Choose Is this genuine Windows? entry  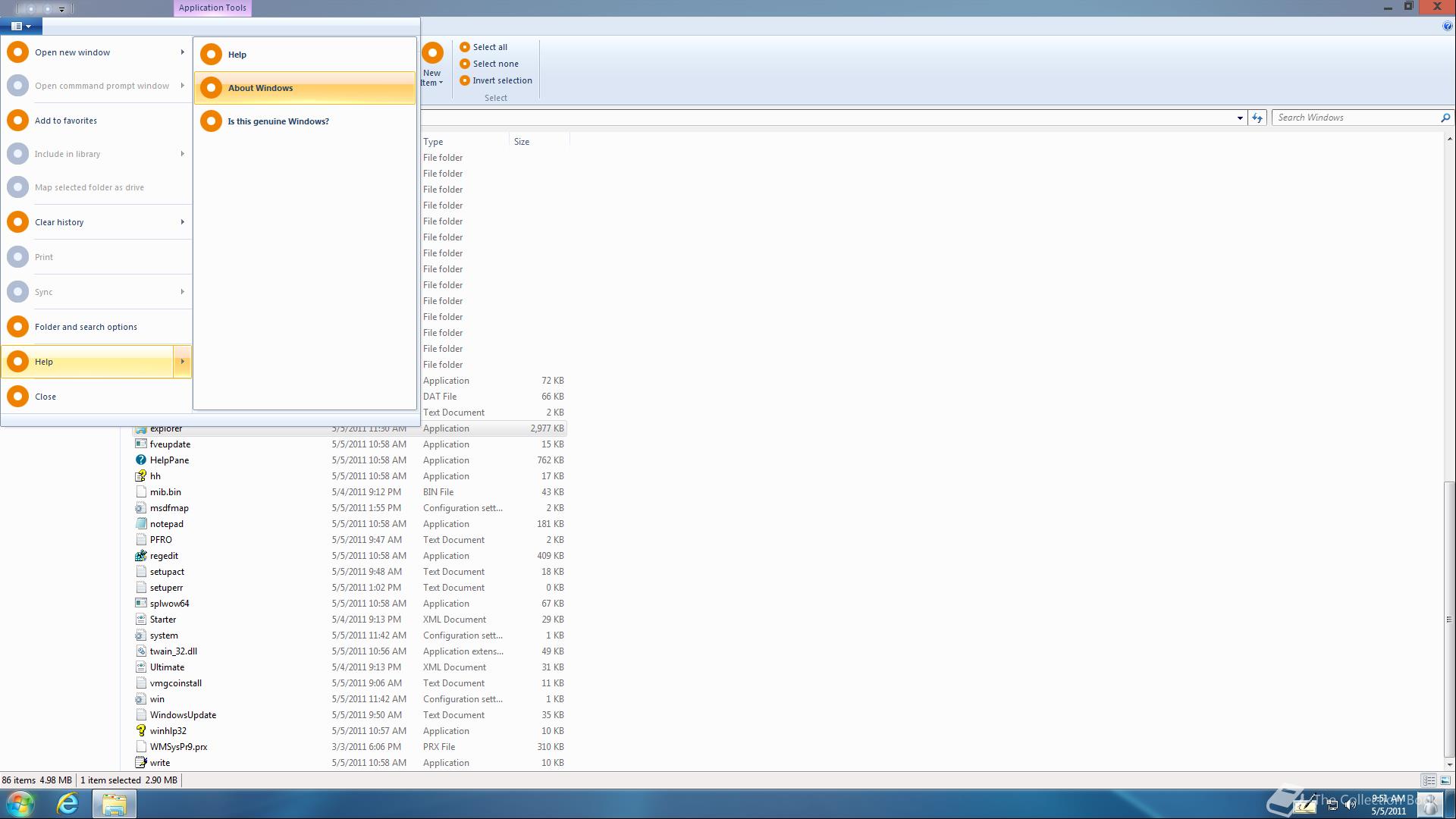(x=305, y=121)
